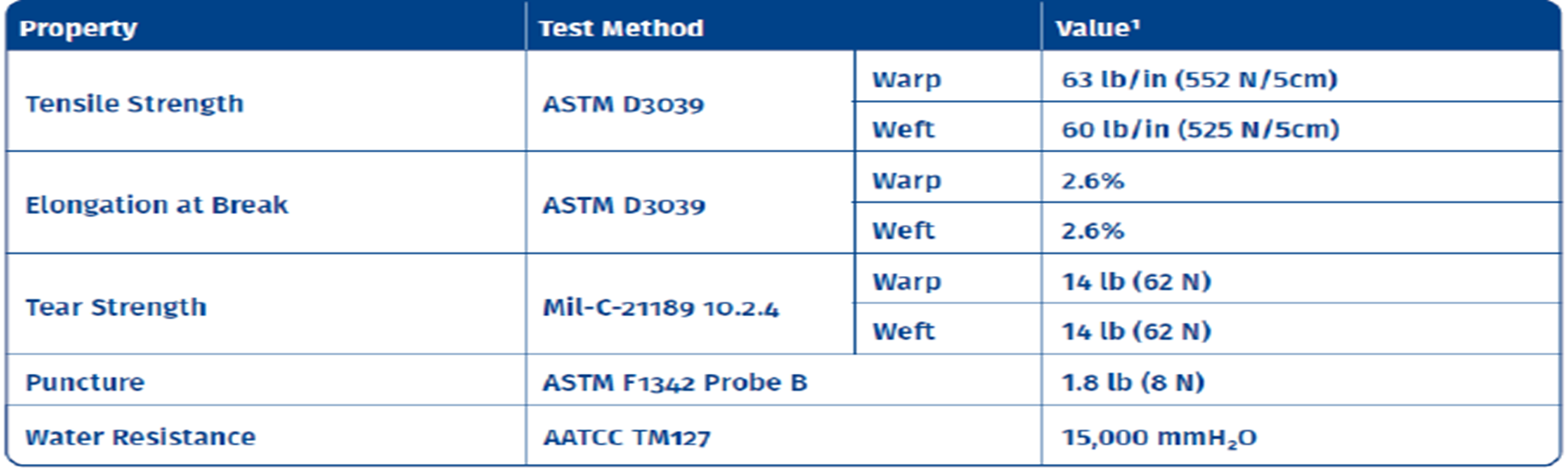Click the Value column header

tap(1097, 29)
